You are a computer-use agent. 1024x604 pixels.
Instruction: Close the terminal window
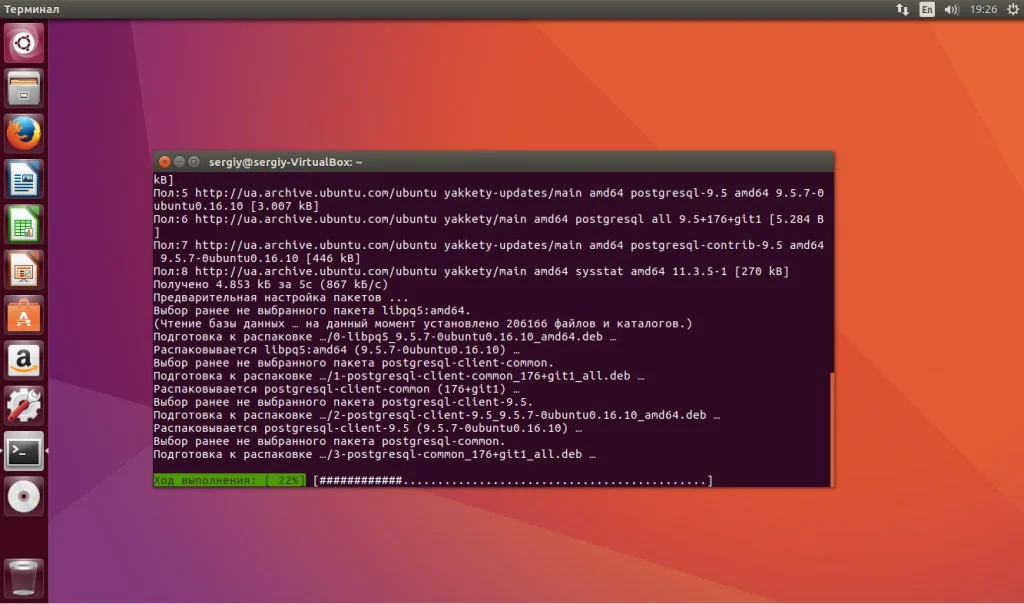tap(165, 161)
